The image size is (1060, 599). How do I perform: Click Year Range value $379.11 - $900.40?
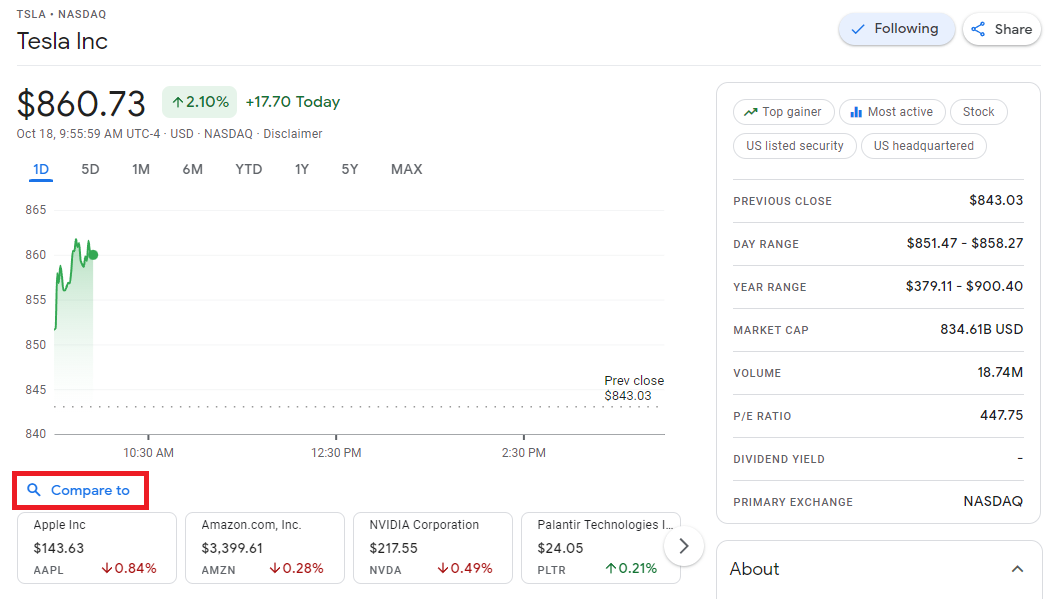(x=964, y=287)
